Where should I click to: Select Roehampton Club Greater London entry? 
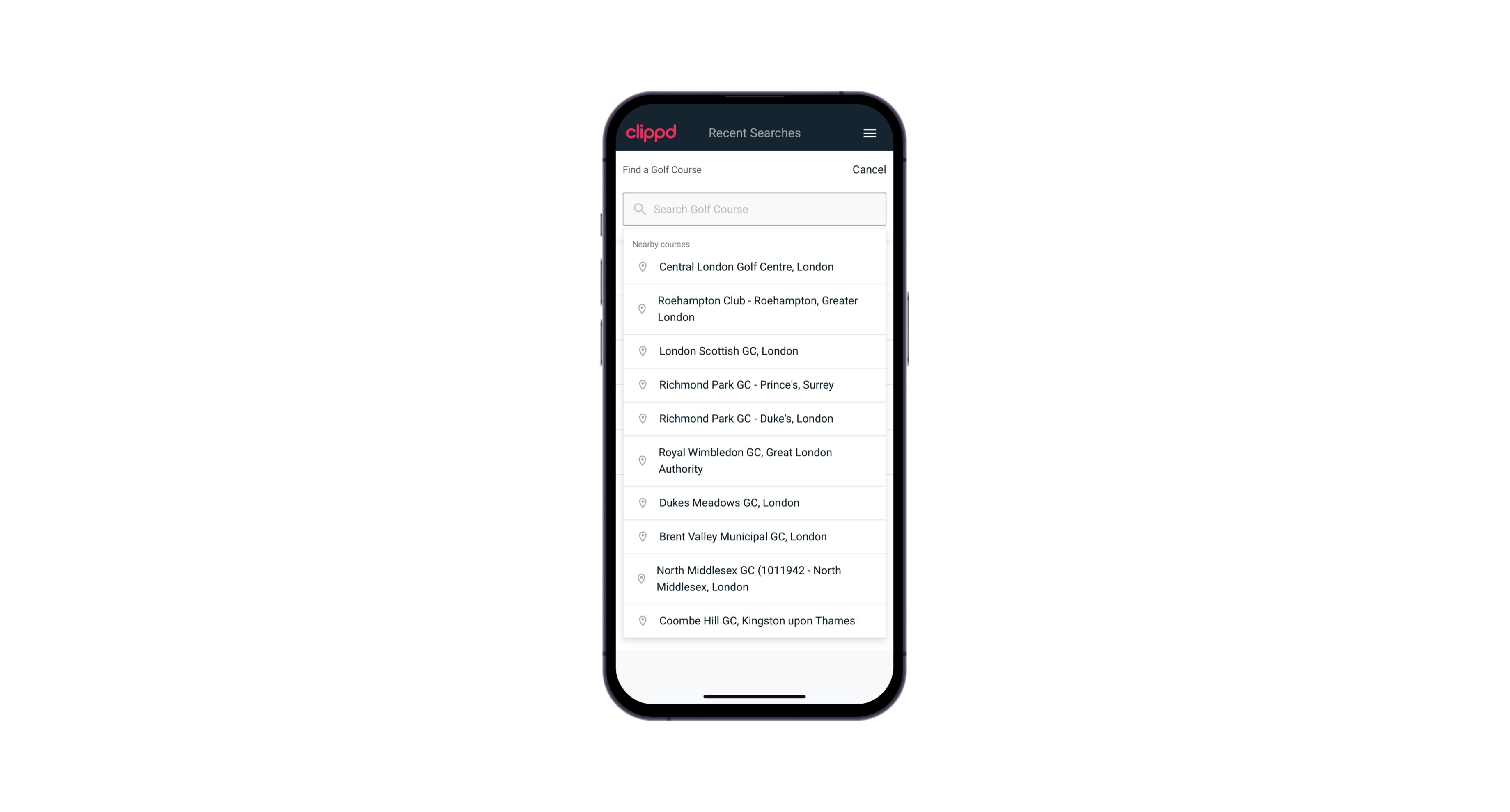[x=754, y=309]
